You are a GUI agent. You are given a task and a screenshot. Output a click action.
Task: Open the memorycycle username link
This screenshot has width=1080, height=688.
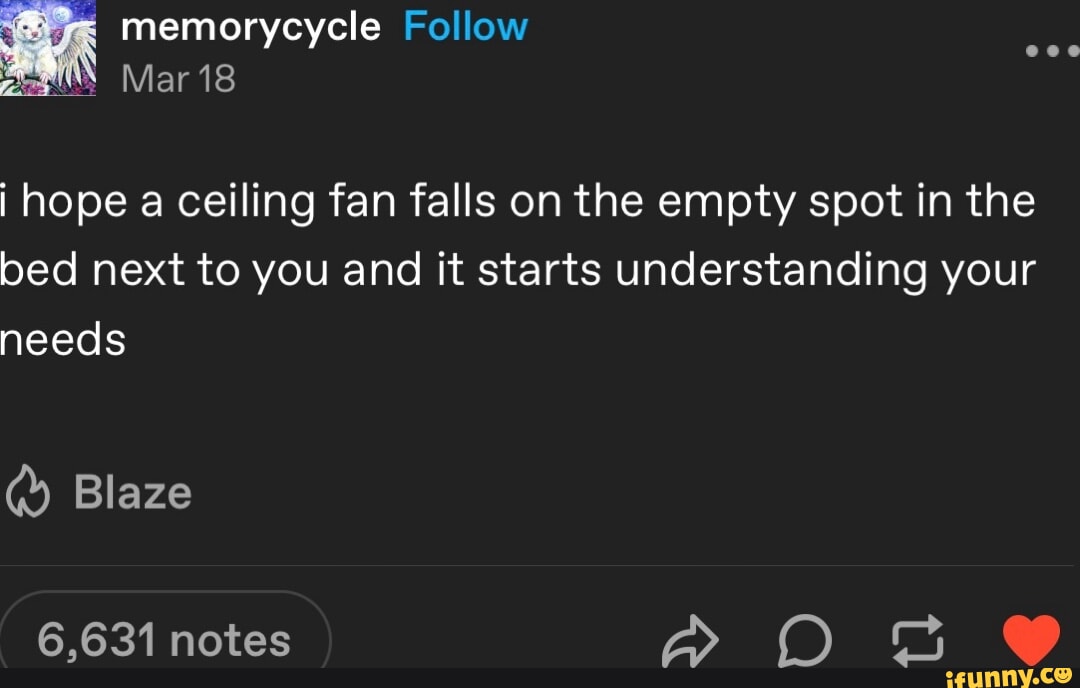point(250,26)
